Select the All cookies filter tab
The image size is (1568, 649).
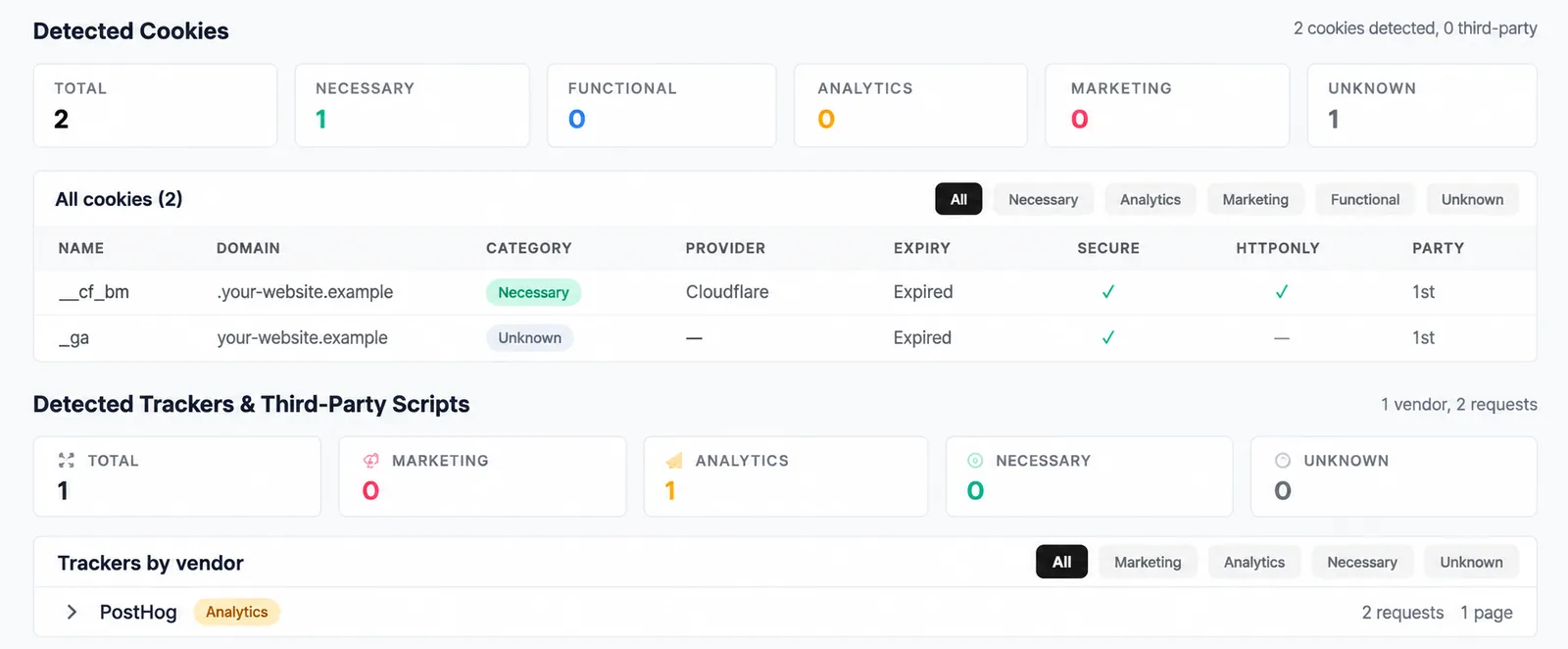pos(958,199)
